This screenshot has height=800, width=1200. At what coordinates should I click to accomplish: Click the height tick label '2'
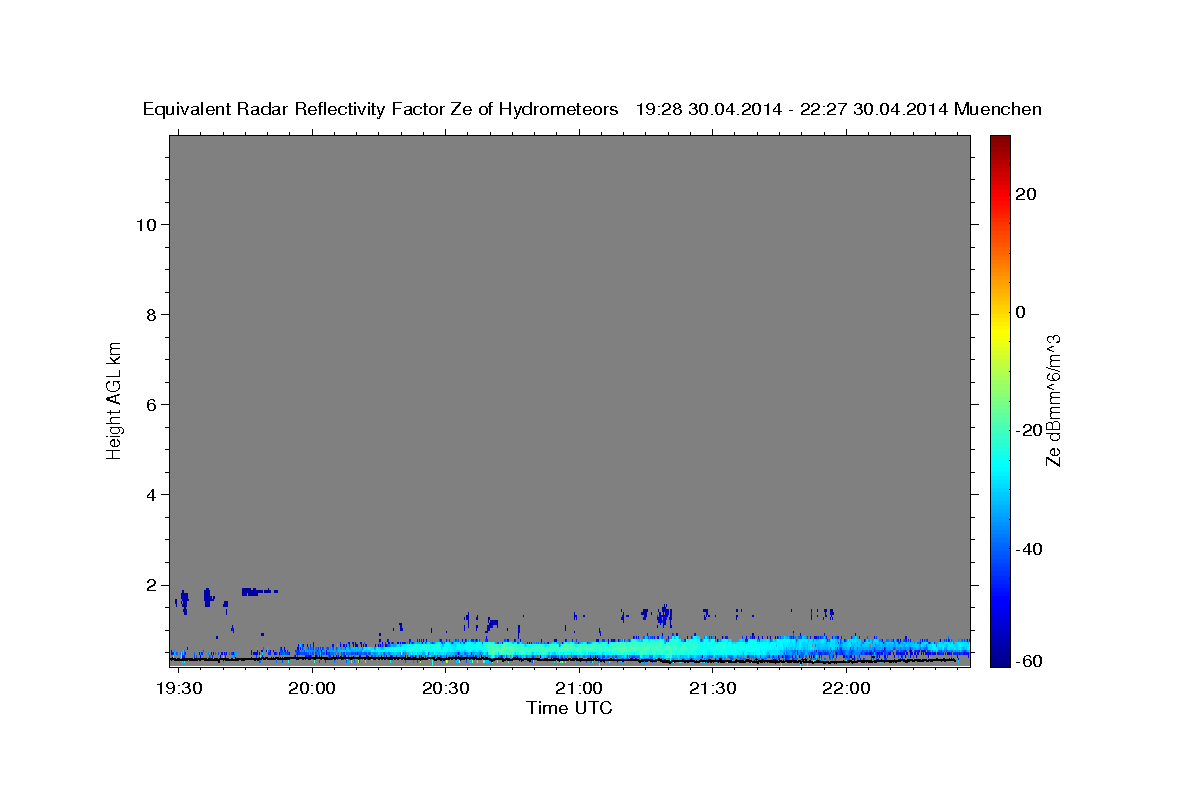pos(150,584)
